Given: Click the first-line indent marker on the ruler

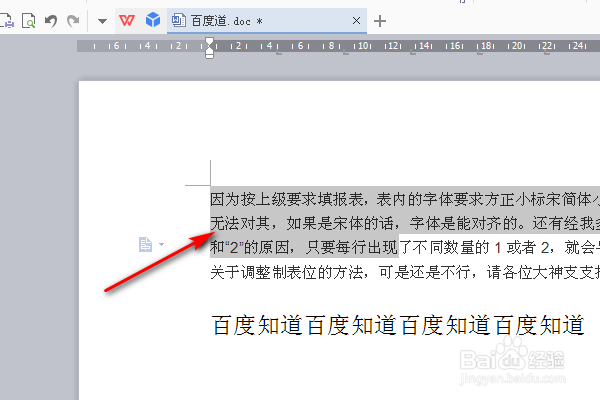Looking at the screenshot, I should (x=209, y=41).
